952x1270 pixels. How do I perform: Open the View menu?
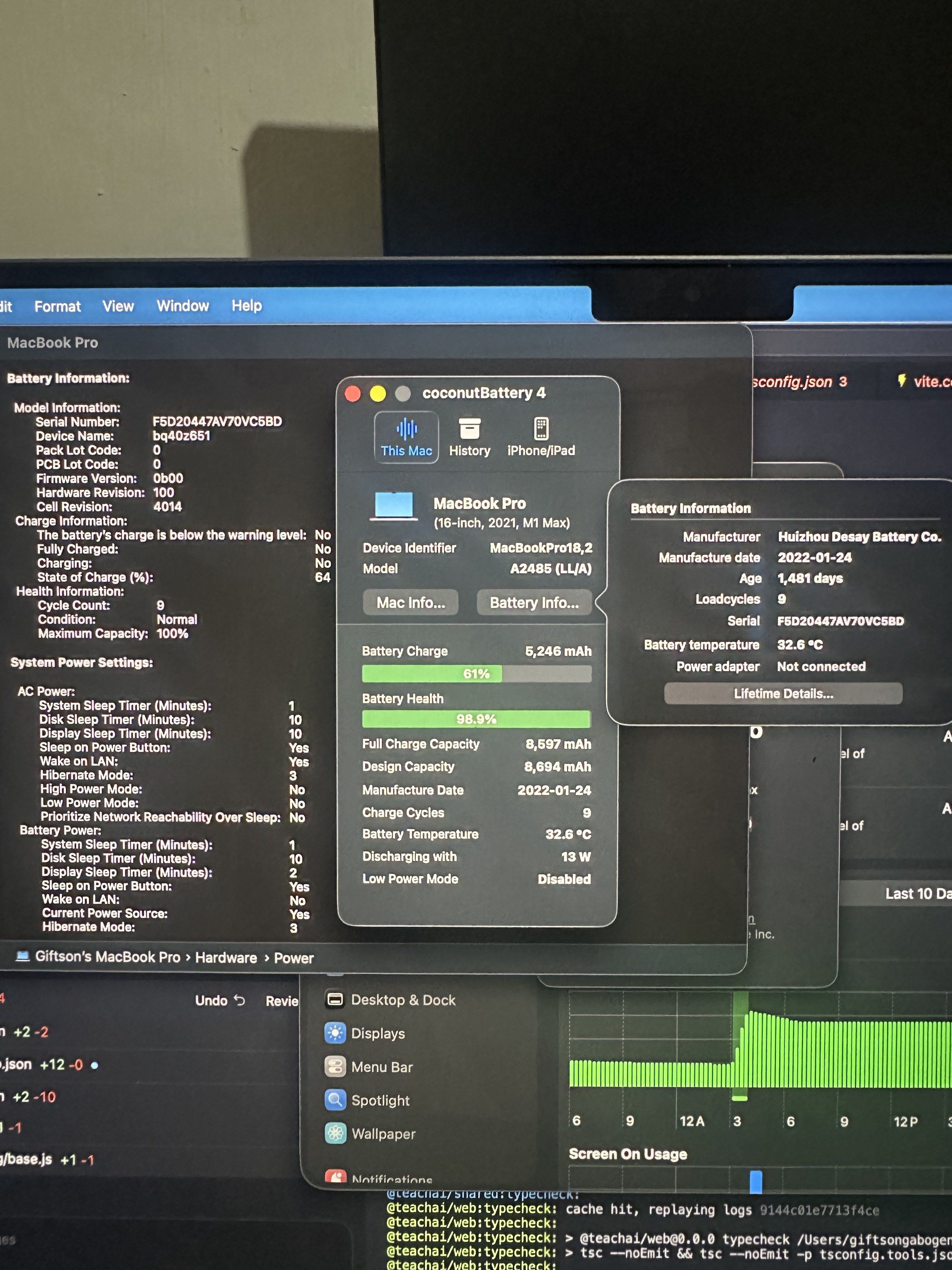click(118, 306)
